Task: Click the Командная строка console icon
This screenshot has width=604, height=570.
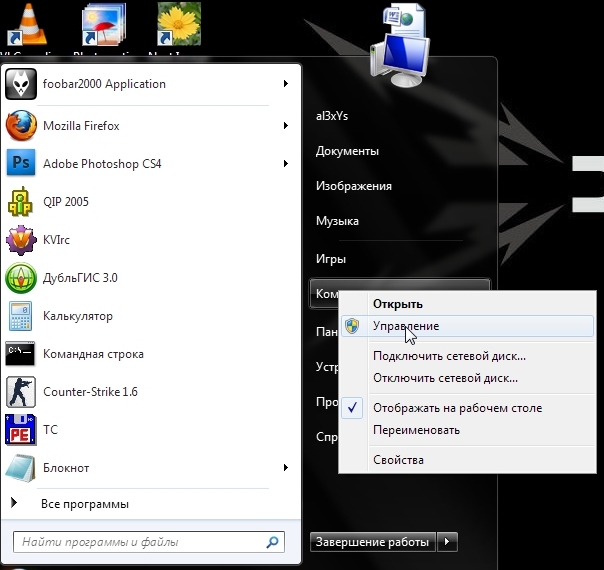Action: (20, 354)
